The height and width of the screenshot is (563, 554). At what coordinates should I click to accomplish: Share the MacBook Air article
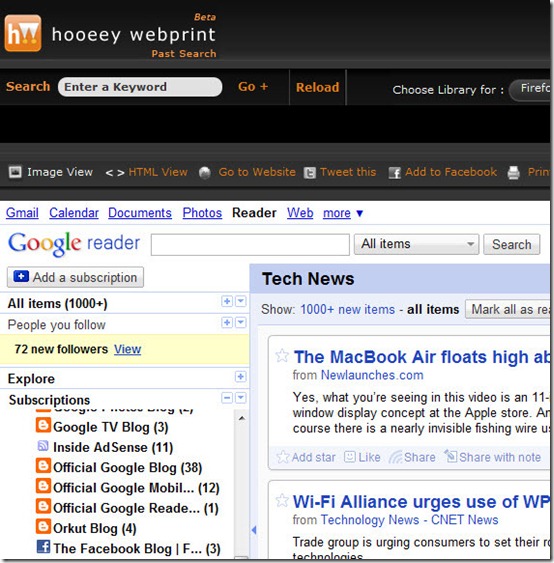[412, 457]
